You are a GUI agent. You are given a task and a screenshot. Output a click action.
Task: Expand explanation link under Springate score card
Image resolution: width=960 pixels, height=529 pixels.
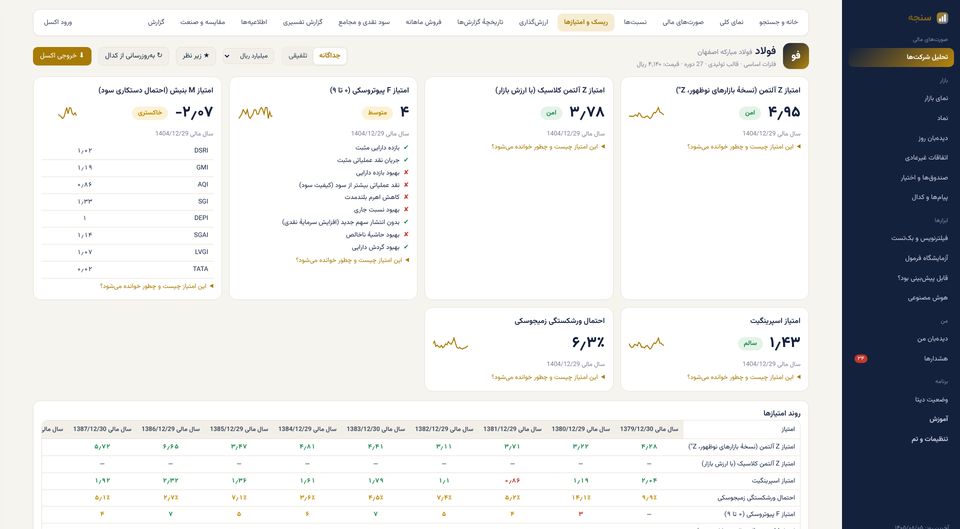744,377
